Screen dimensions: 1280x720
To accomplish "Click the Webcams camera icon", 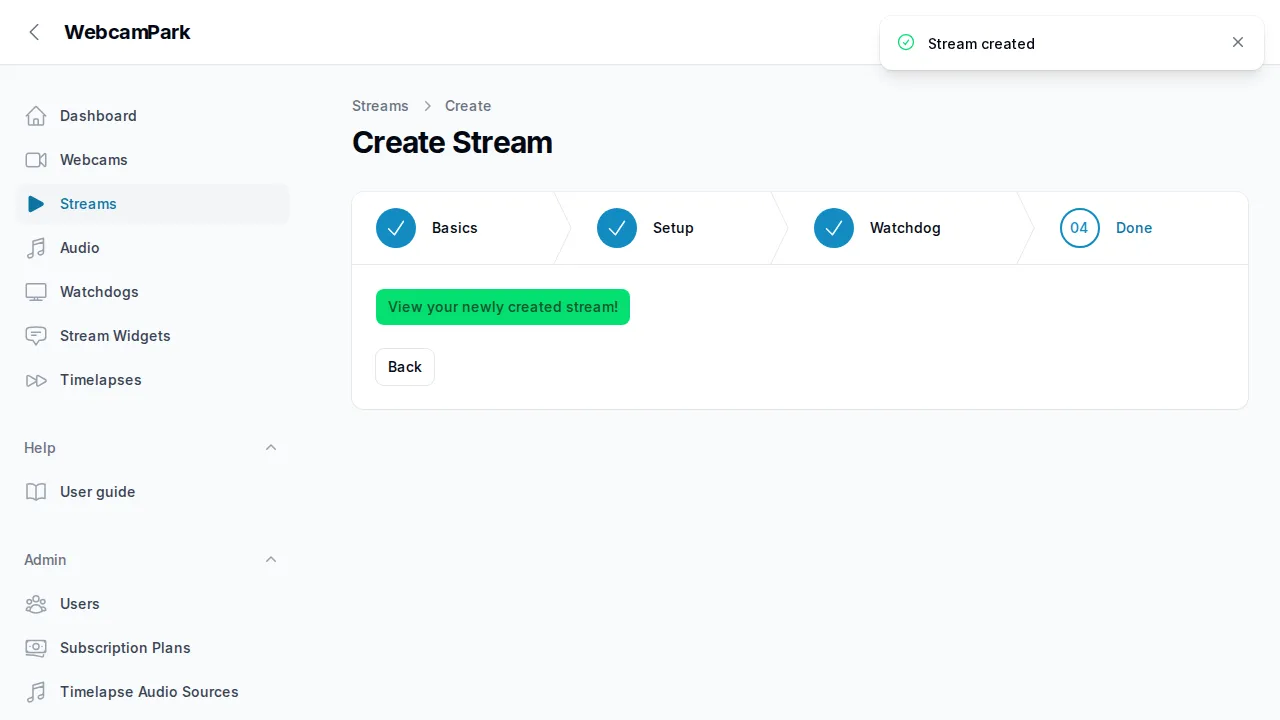I will 36,160.
